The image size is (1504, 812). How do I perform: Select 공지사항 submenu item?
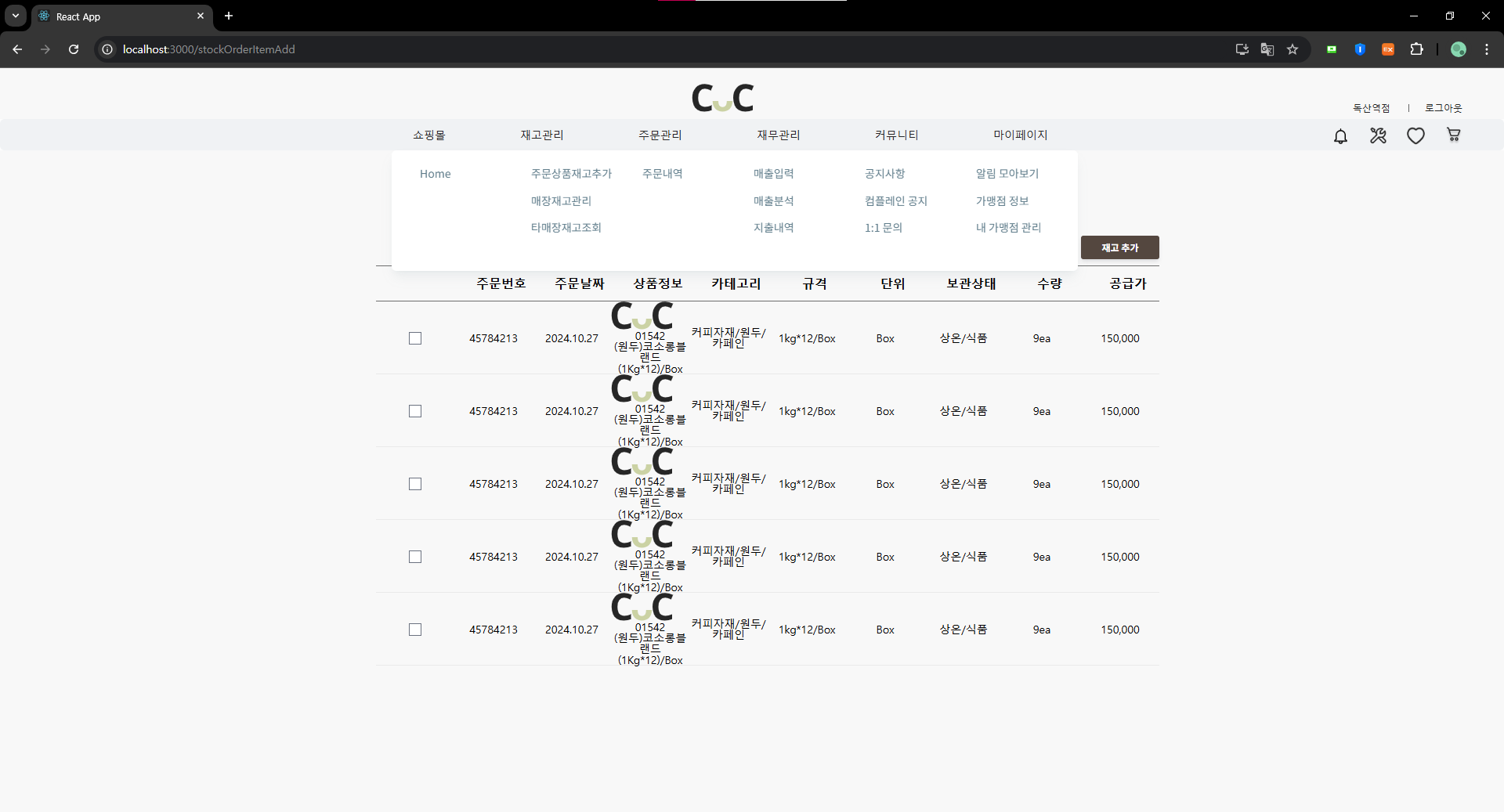pos(885,174)
